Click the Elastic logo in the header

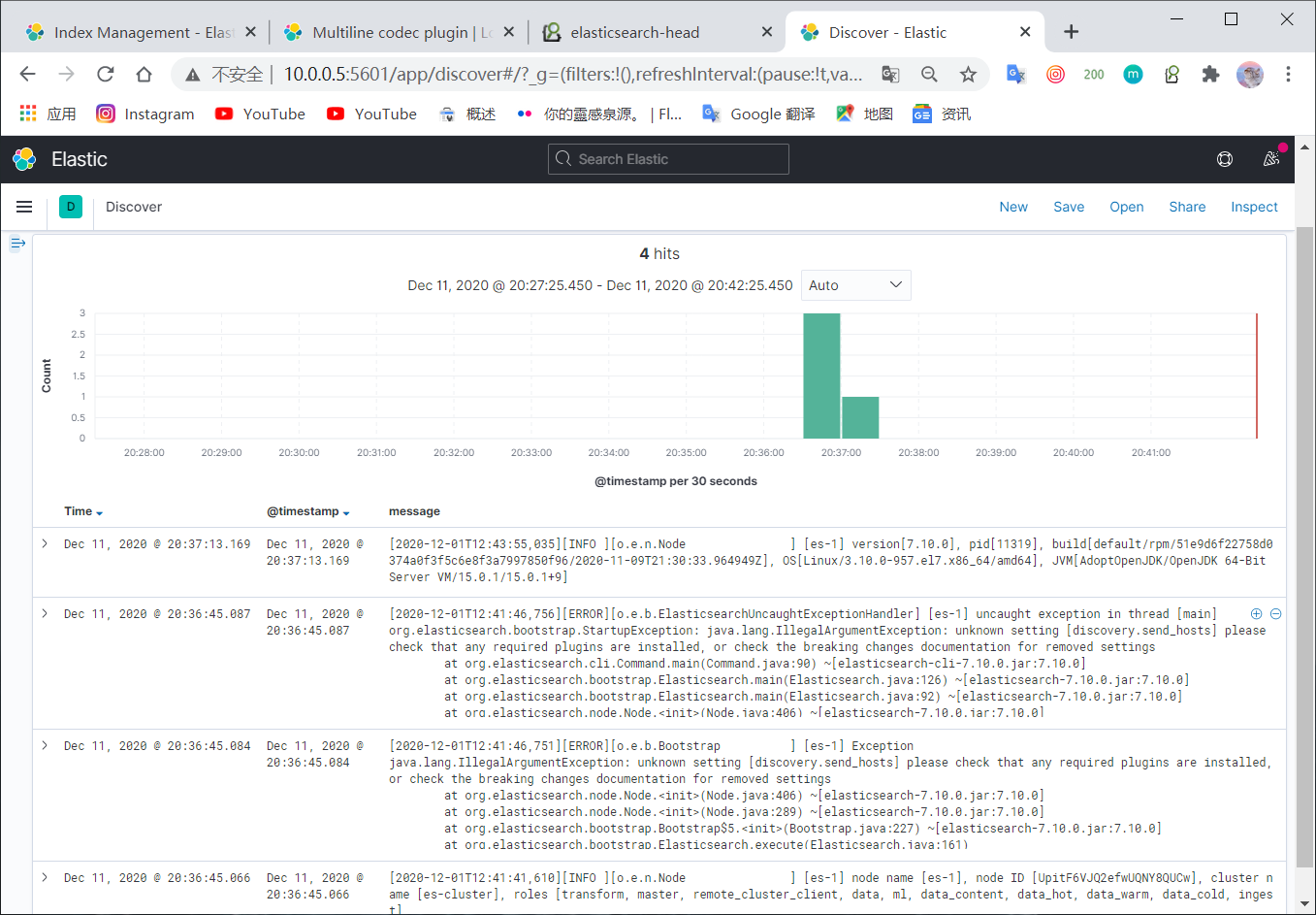24,159
